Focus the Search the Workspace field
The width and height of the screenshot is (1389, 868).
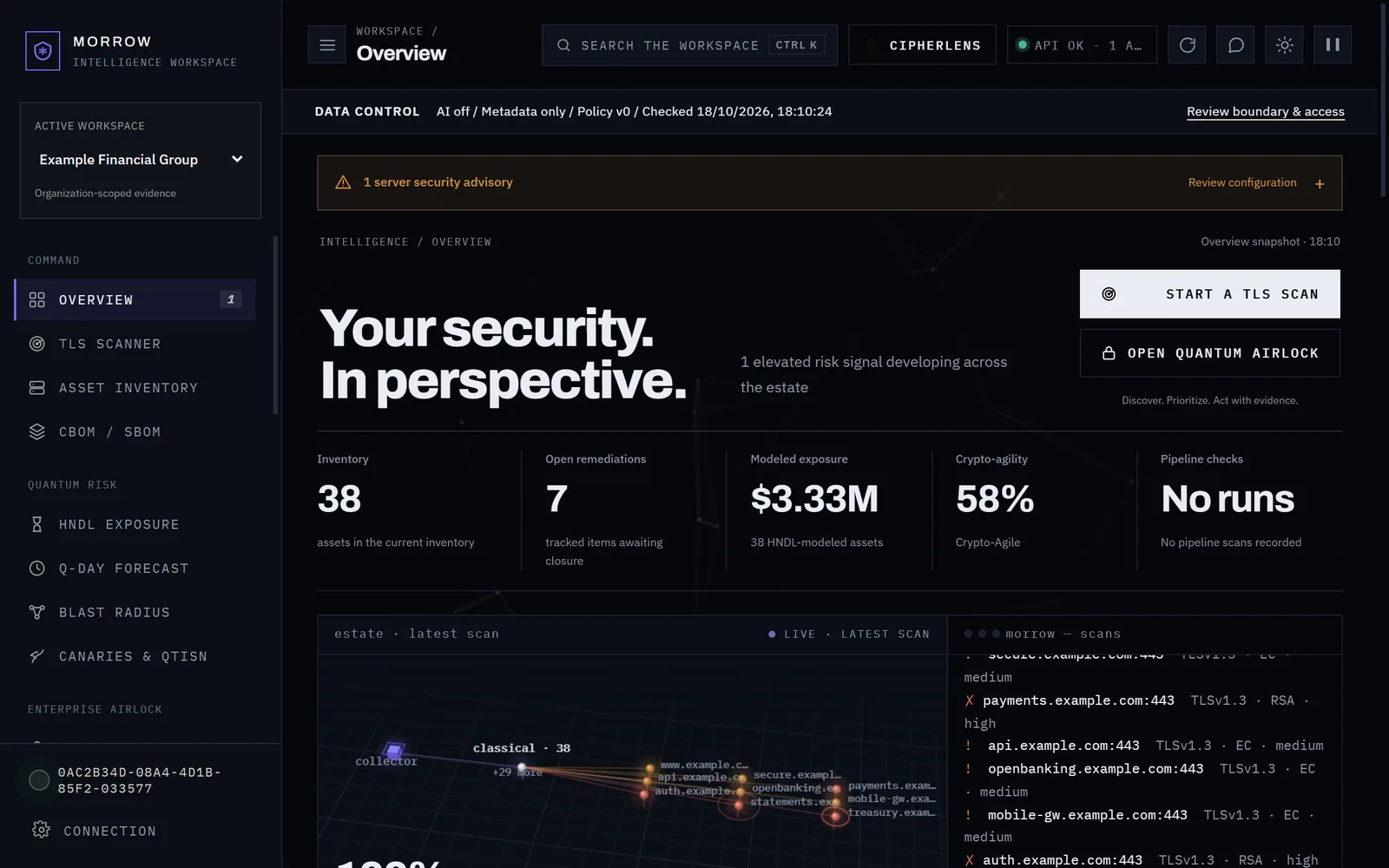(689, 45)
